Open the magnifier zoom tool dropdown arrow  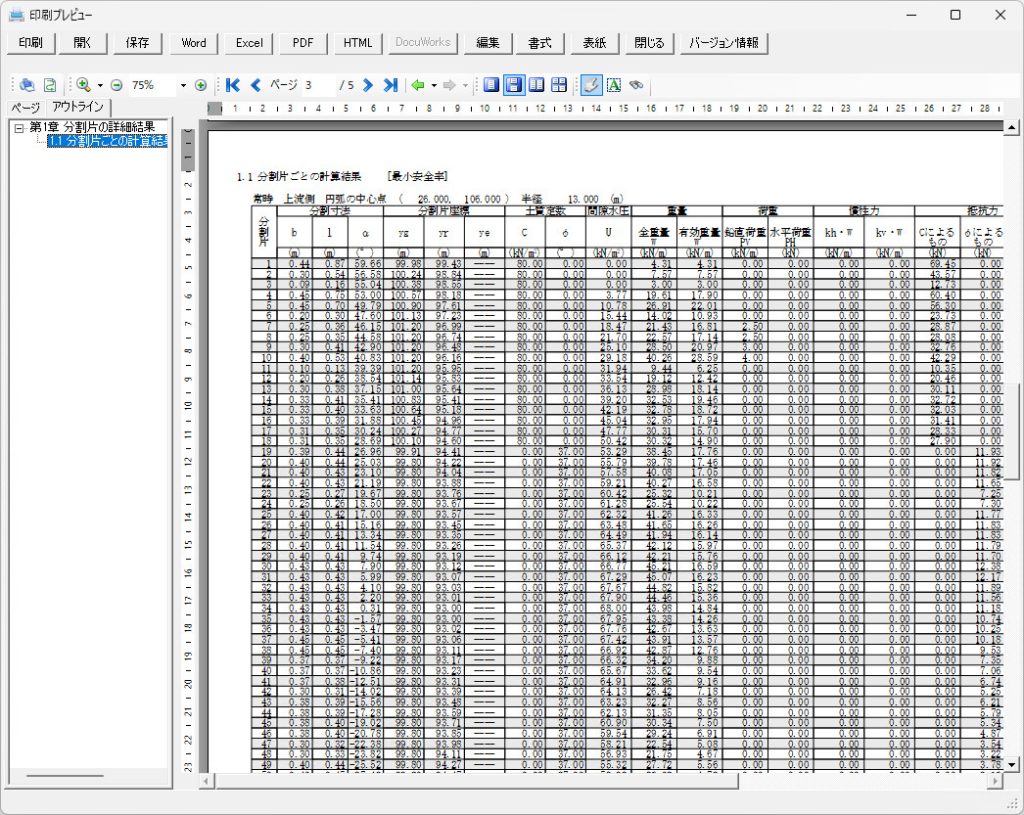100,86
